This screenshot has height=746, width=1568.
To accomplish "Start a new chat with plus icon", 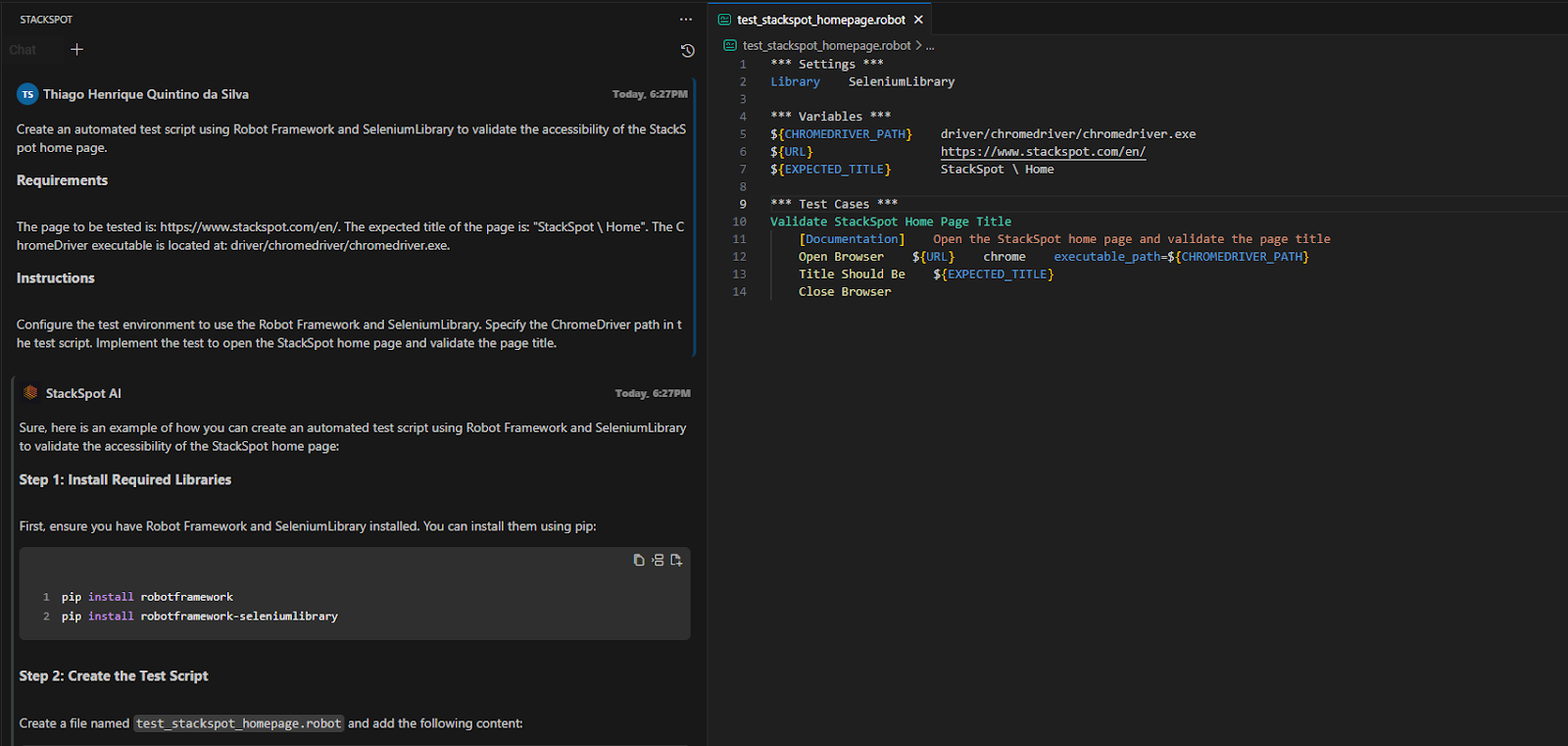I will click(76, 49).
